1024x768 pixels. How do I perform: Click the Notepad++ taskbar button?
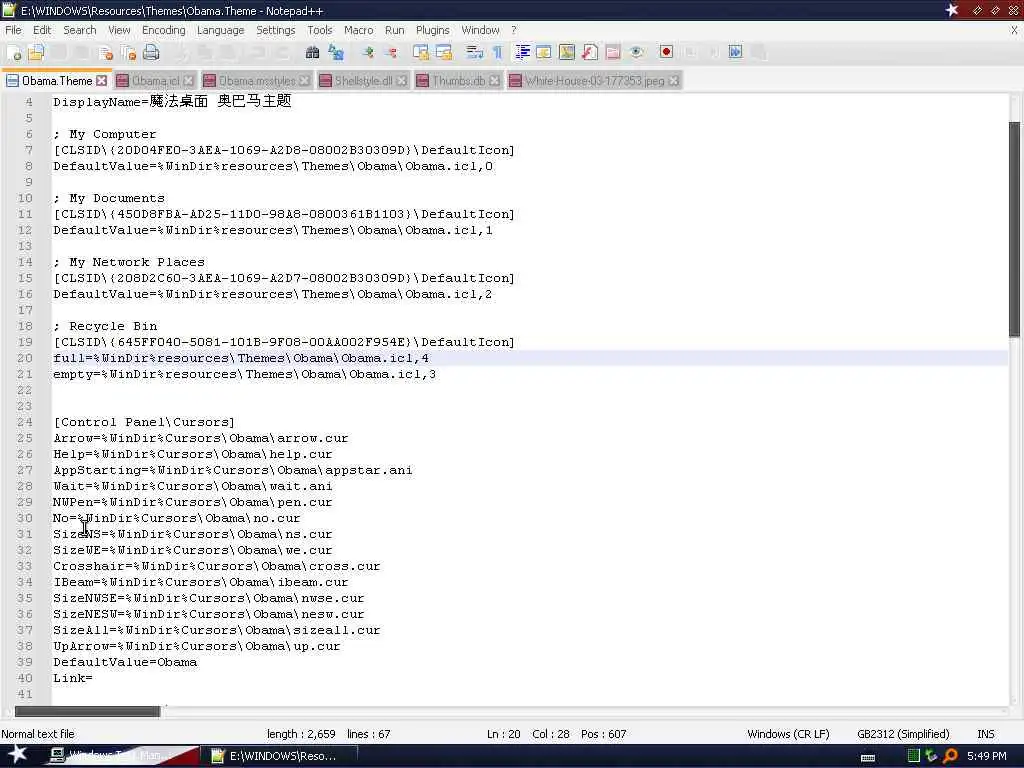click(280, 756)
